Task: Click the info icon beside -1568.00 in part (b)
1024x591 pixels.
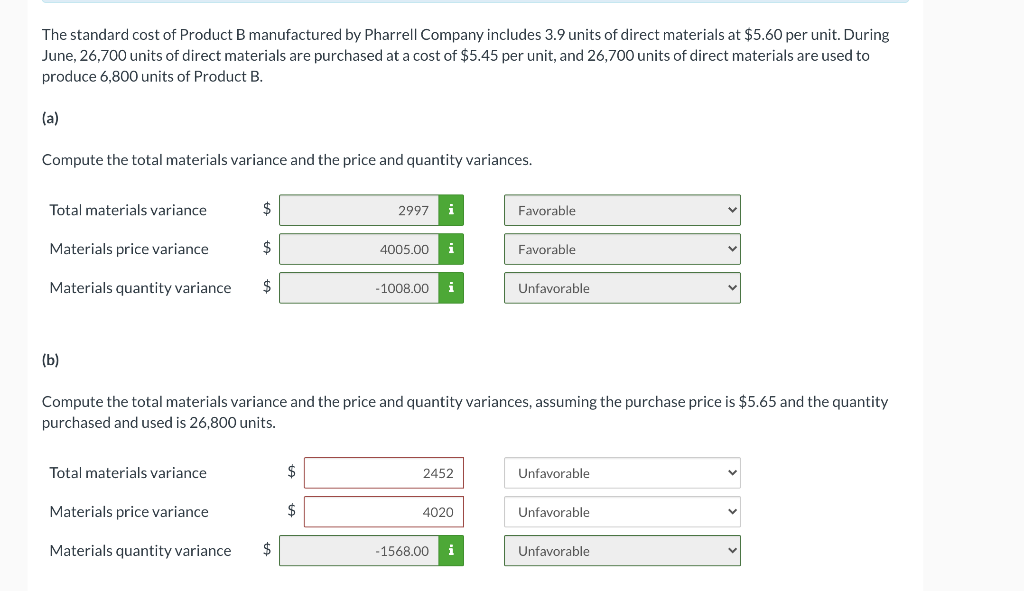Action: [450, 550]
